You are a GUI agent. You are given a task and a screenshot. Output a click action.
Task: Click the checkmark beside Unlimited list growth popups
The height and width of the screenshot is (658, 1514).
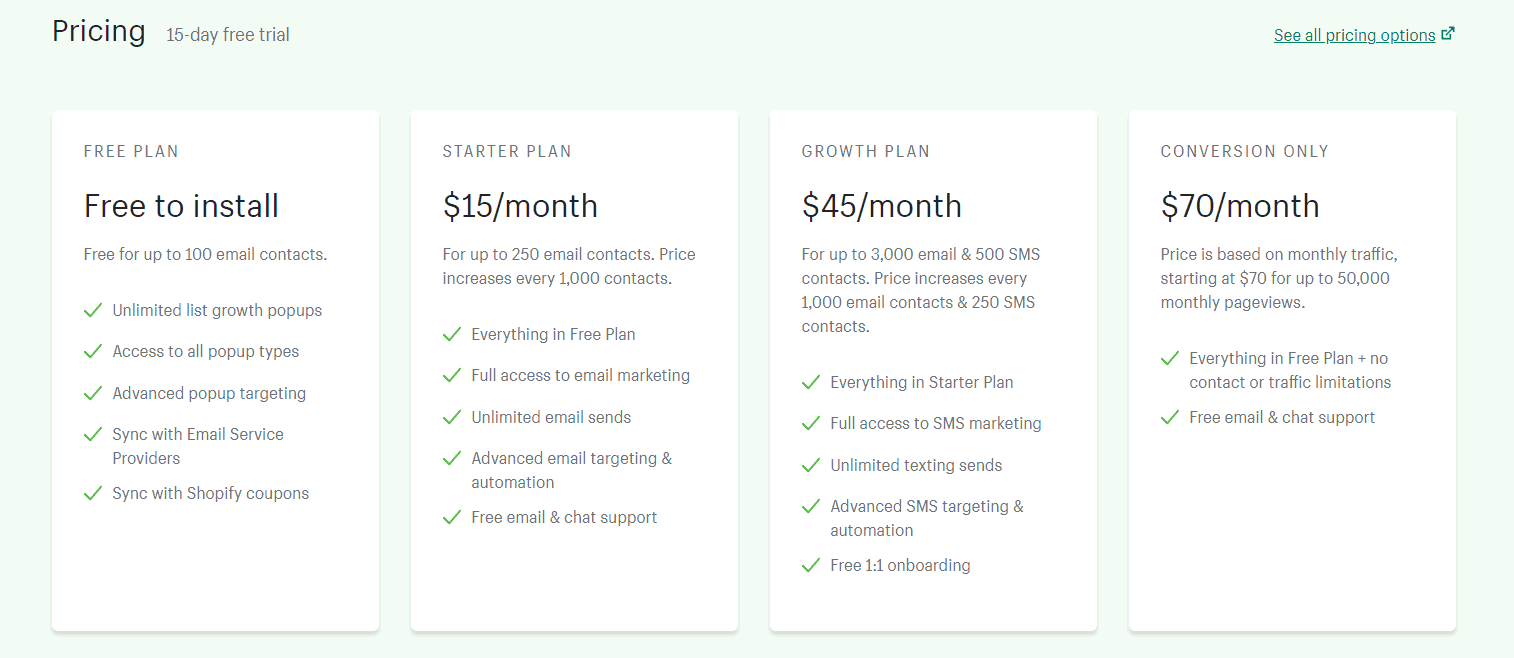pyautogui.click(x=93, y=309)
